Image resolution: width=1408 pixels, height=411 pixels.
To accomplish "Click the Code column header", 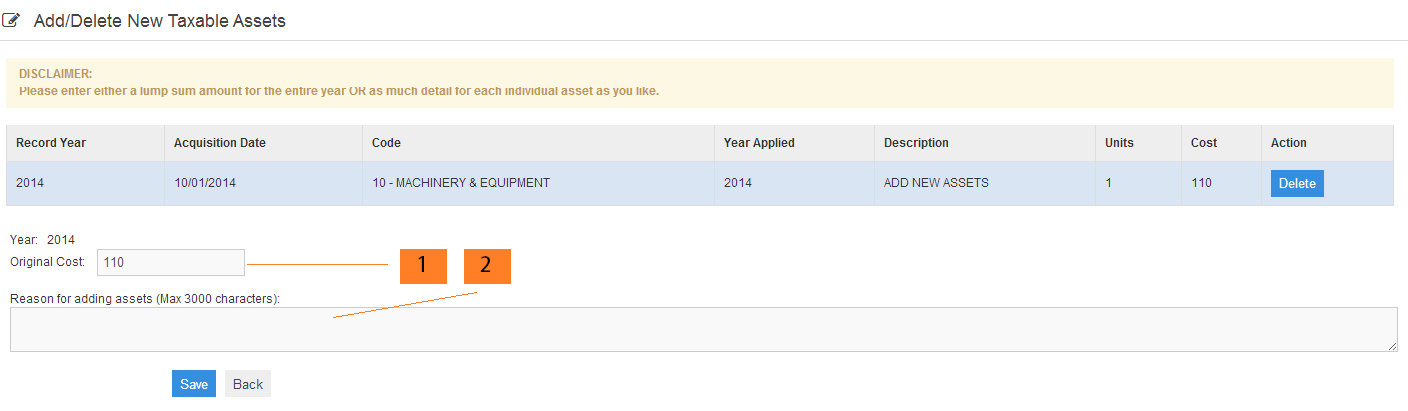I will (x=386, y=143).
